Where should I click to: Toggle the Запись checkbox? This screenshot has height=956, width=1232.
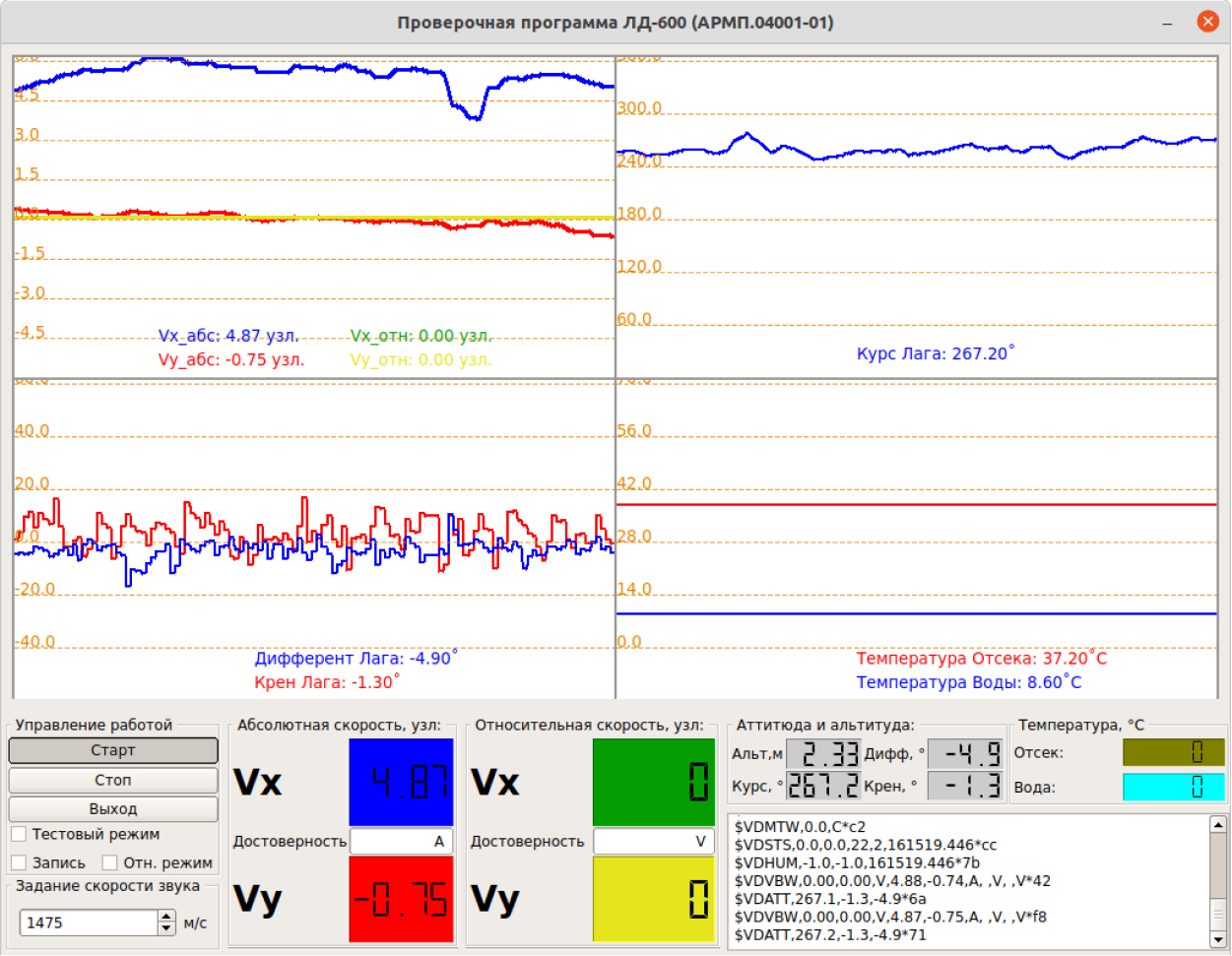coord(19,862)
